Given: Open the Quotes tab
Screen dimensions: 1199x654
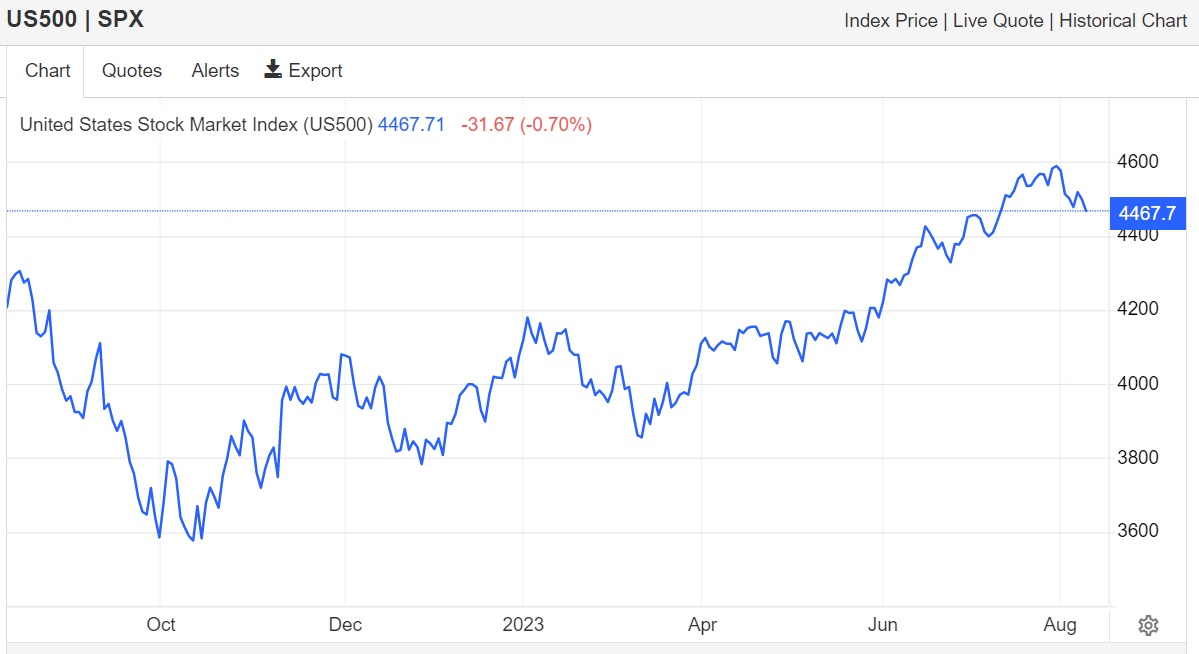Looking at the screenshot, I should point(132,70).
